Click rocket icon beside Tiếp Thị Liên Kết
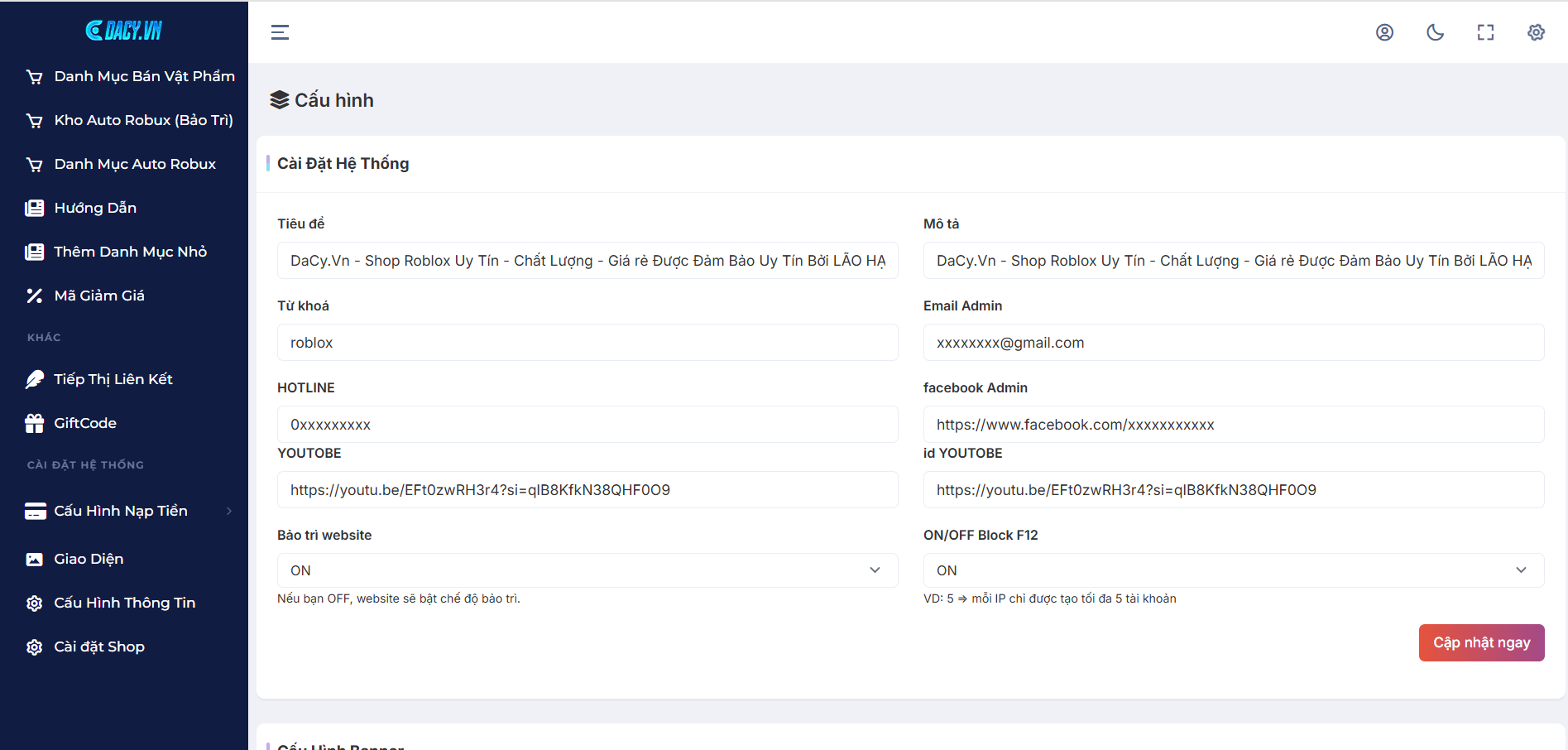This screenshot has height=750, width=1568. coord(35,379)
